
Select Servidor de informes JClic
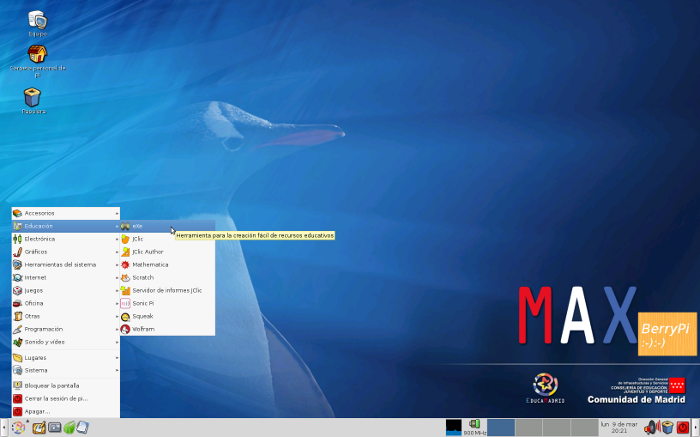(x=165, y=289)
